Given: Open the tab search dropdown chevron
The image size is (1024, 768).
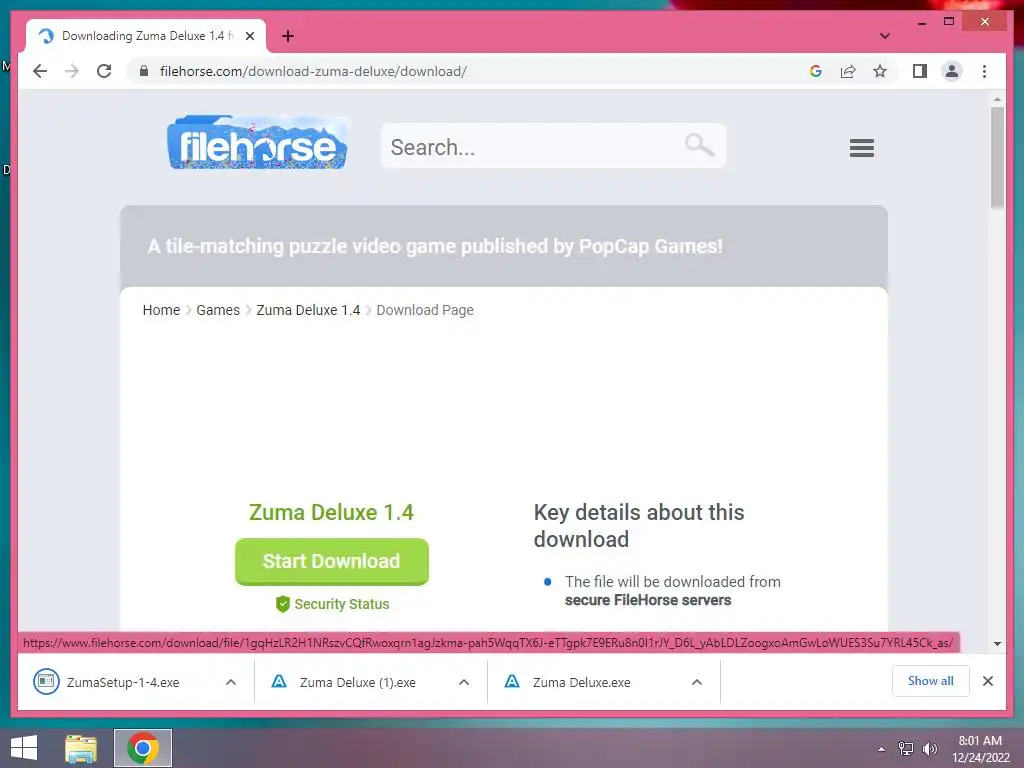Looking at the screenshot, I should pyautogui.click(x=884, y=36).
